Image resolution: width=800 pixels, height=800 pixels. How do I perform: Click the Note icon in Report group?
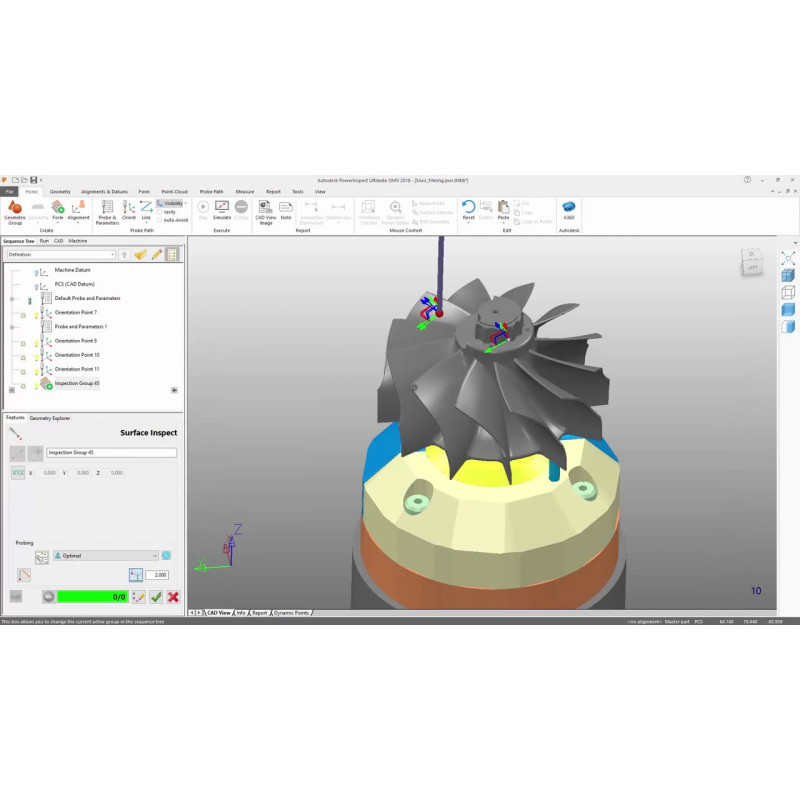point(286,211)
